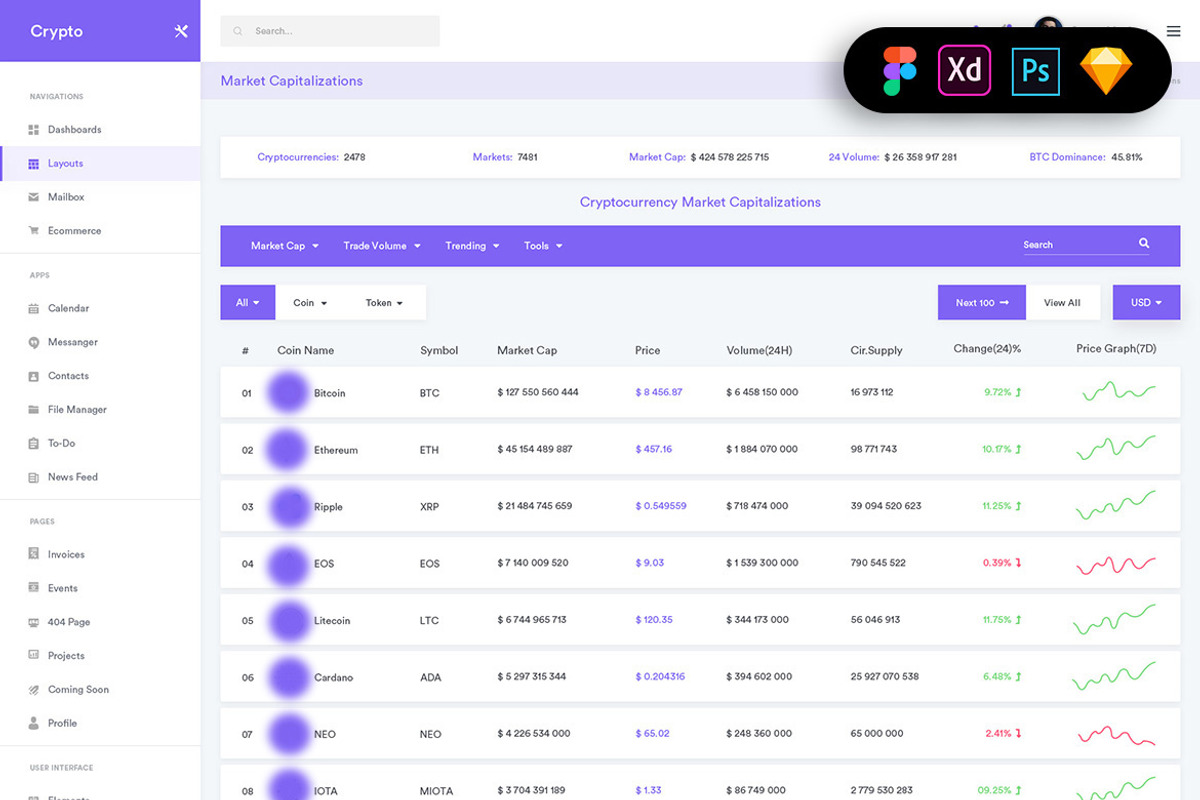
Task: Go to Ecommerce in sidebar
Action: pyautogui.click(x=74, y=231)
